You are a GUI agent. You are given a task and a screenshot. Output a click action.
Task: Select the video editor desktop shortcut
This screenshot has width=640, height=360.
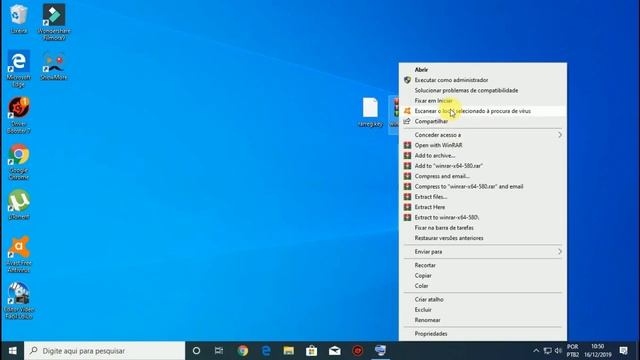[19, 300]
